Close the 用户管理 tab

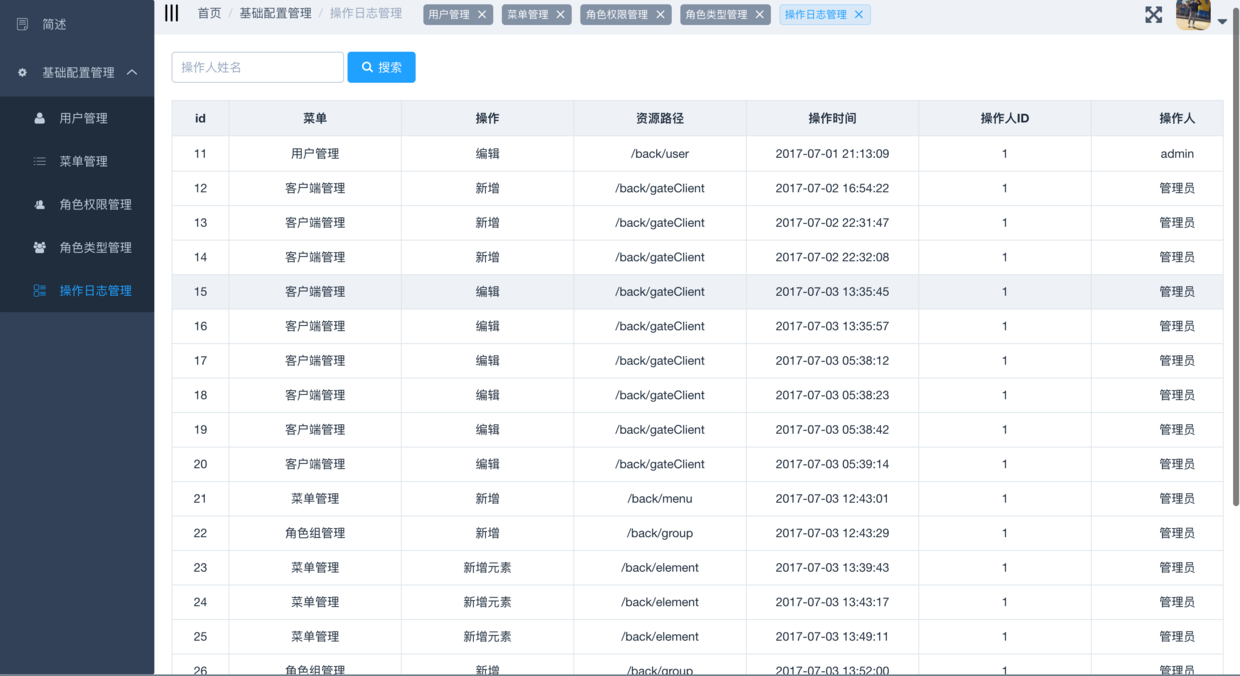point(482,14)
